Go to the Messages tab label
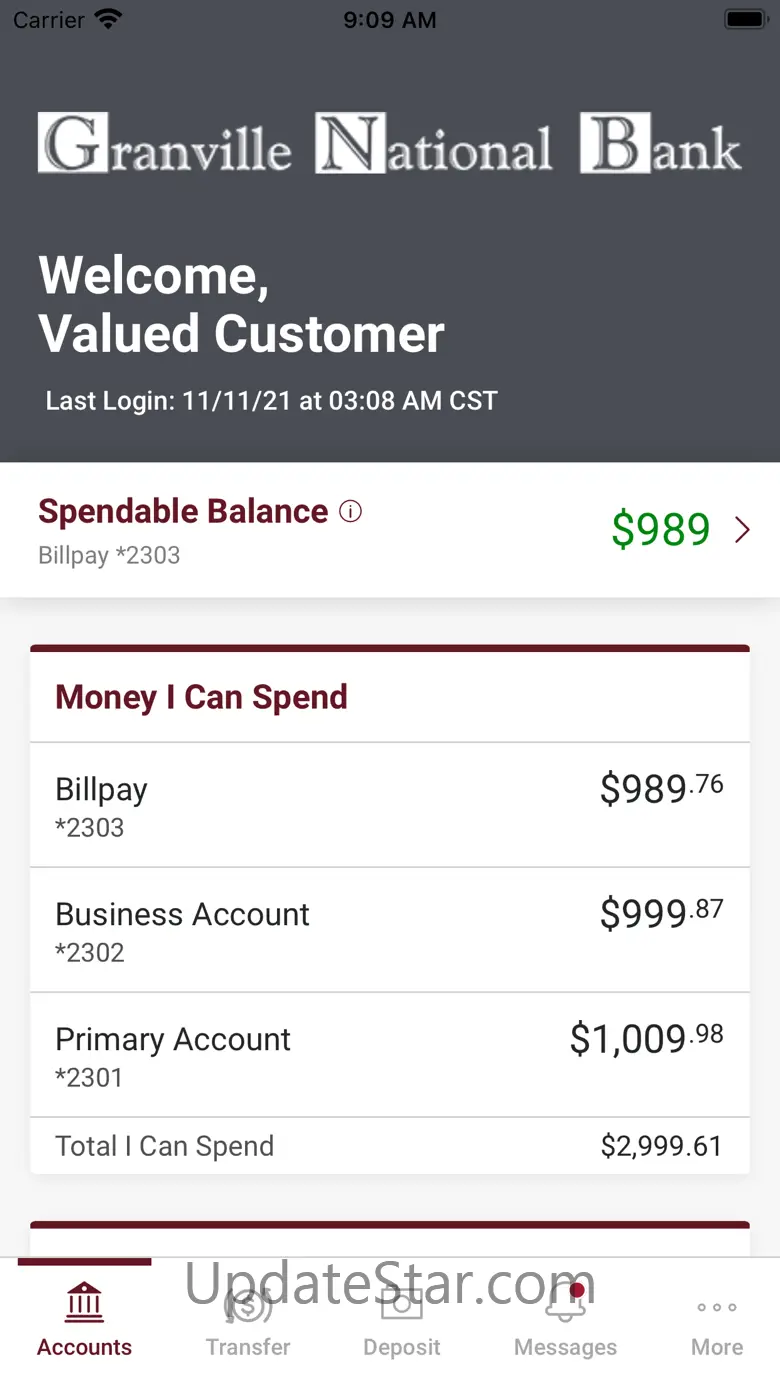Image resolution: width=780 pixels, height=1387 pixels. click(x=565, y=1347)
